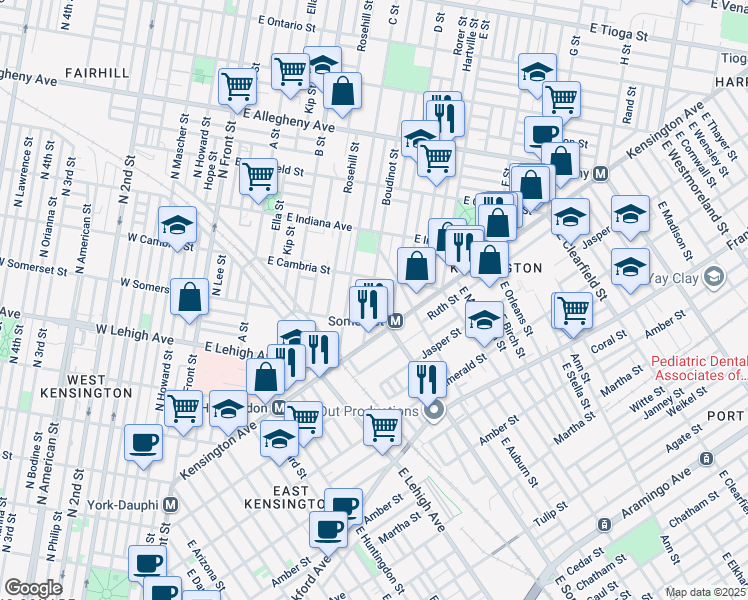Image resolution: width=748 pixels, height=600 pixels.
Task: Click the Yay Clay school pin
Action: [x=714, y=277]
